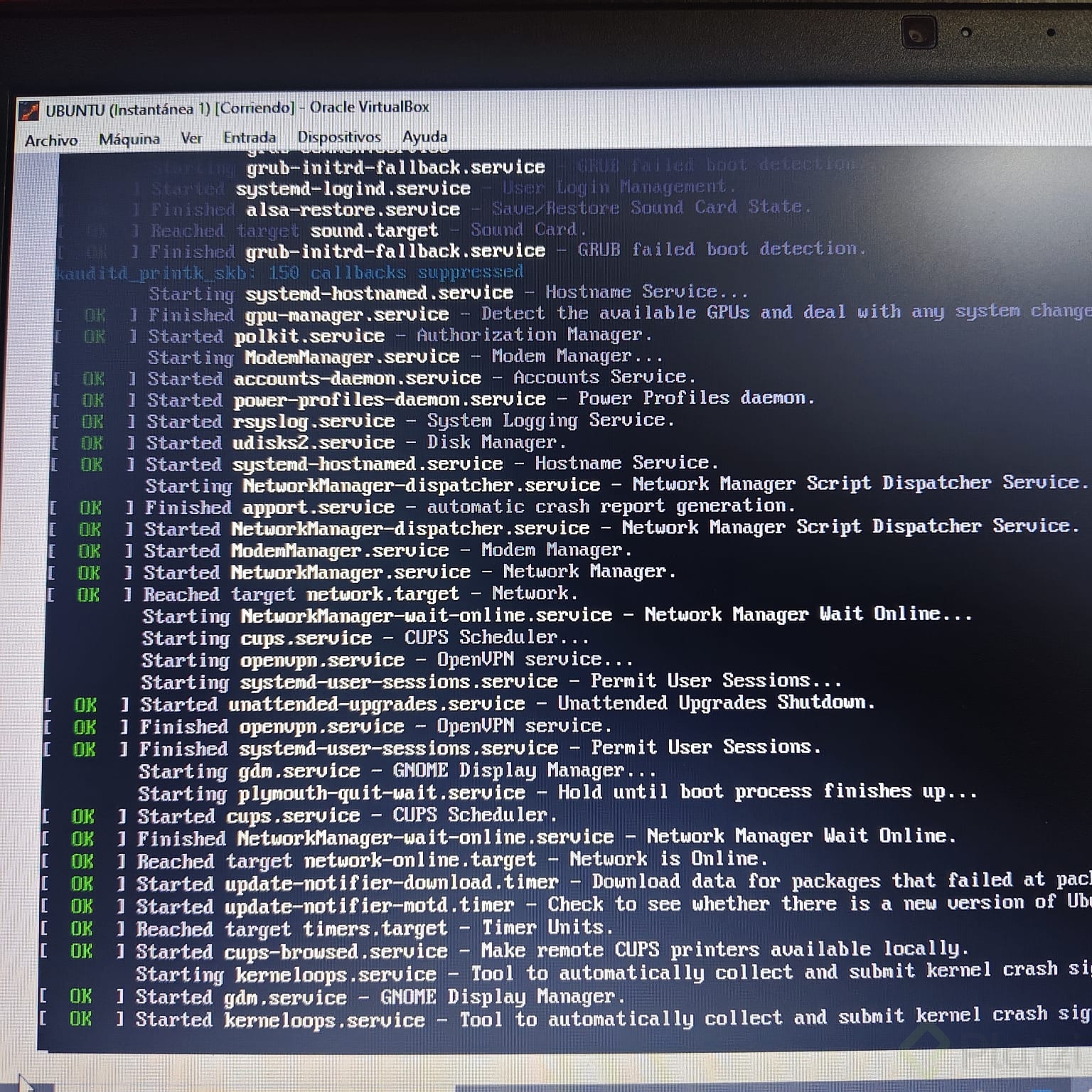
Task: Click the "Starting openvpn.service" line
Action: pyautogui.click(x=387, y=659)
